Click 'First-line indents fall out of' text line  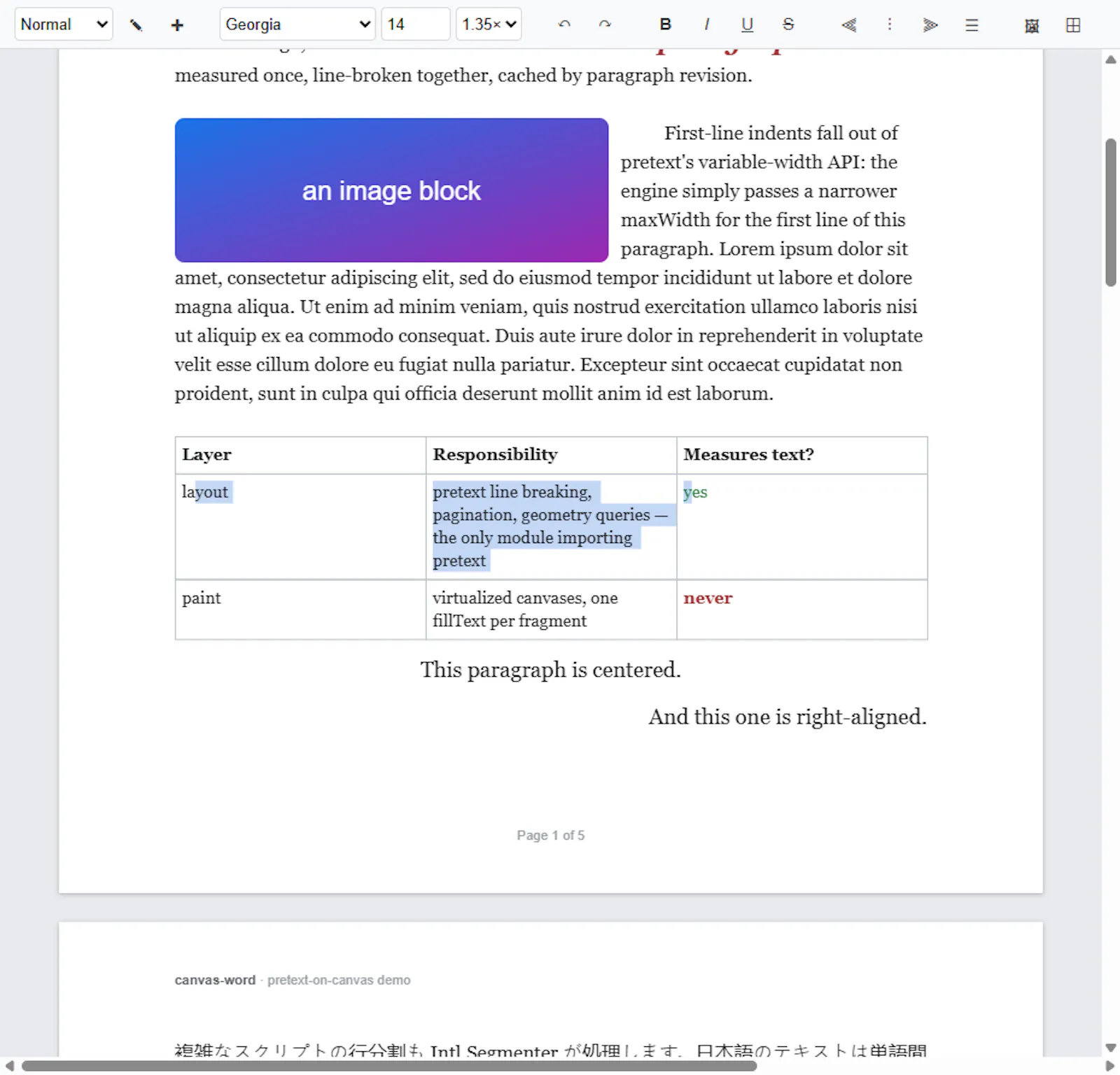pos(781,133)
